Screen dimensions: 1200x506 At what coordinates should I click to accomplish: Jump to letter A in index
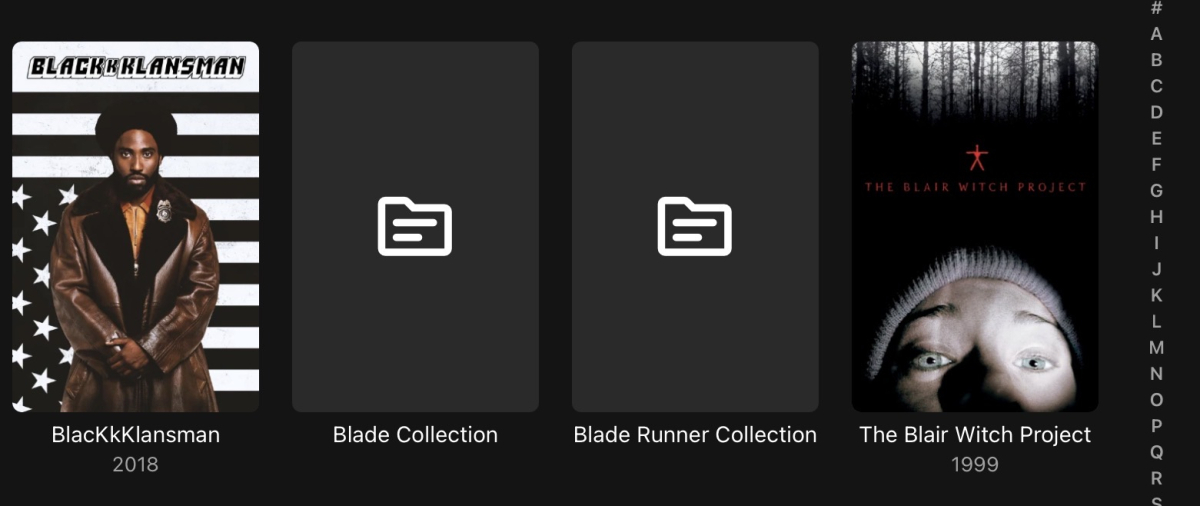click(x=1157, y=34)
